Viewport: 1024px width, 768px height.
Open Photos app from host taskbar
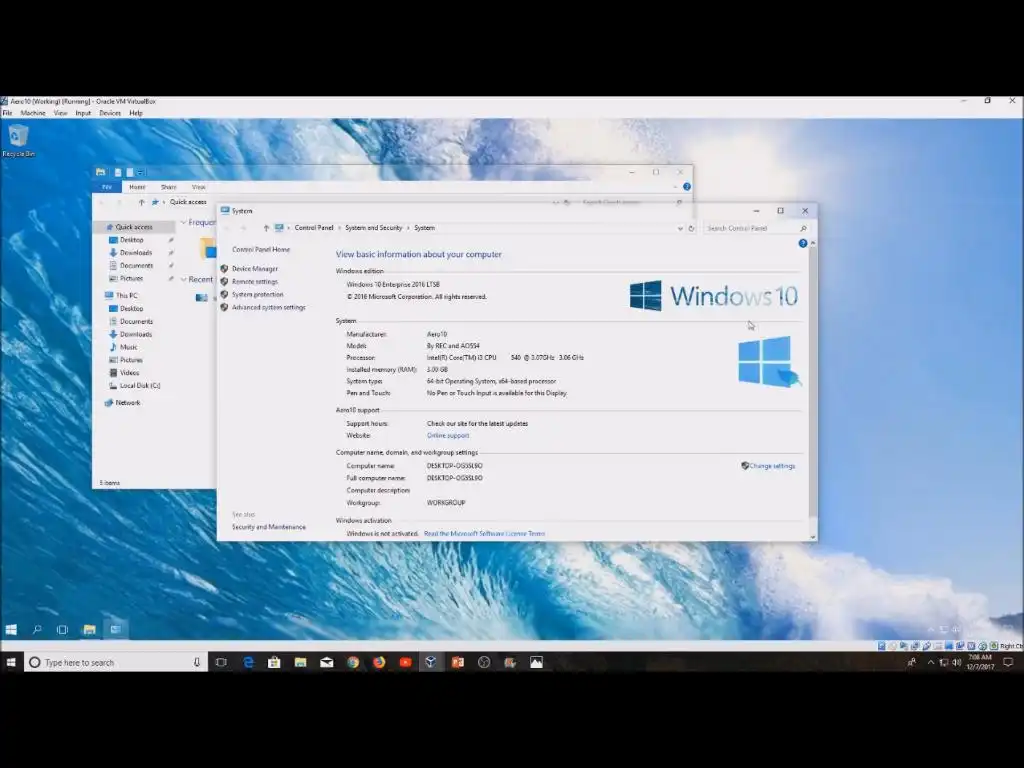tap(536, 662)
